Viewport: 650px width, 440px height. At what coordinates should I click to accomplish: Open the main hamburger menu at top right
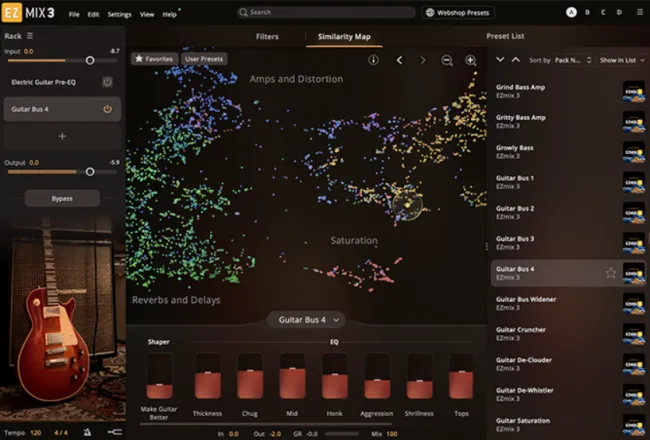640,12
